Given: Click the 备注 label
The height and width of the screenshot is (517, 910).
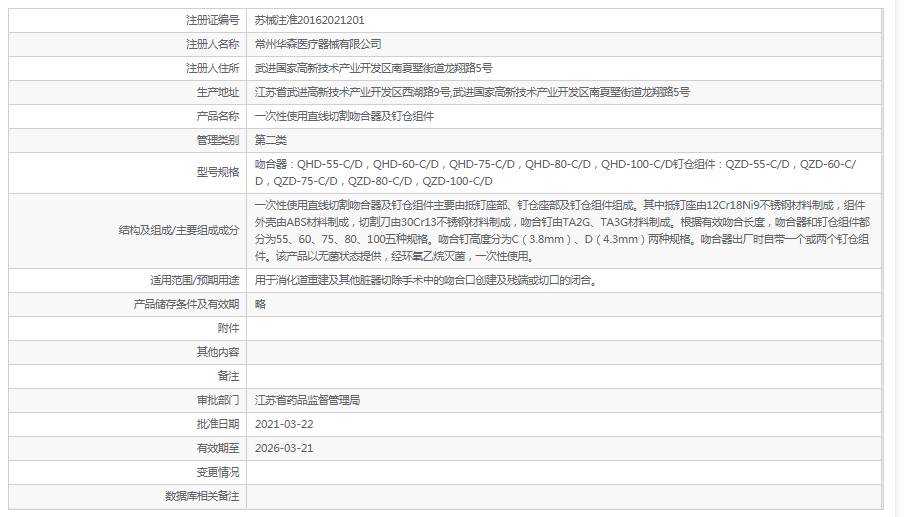Looking at the screenshot, I should (x=228, y=376).
